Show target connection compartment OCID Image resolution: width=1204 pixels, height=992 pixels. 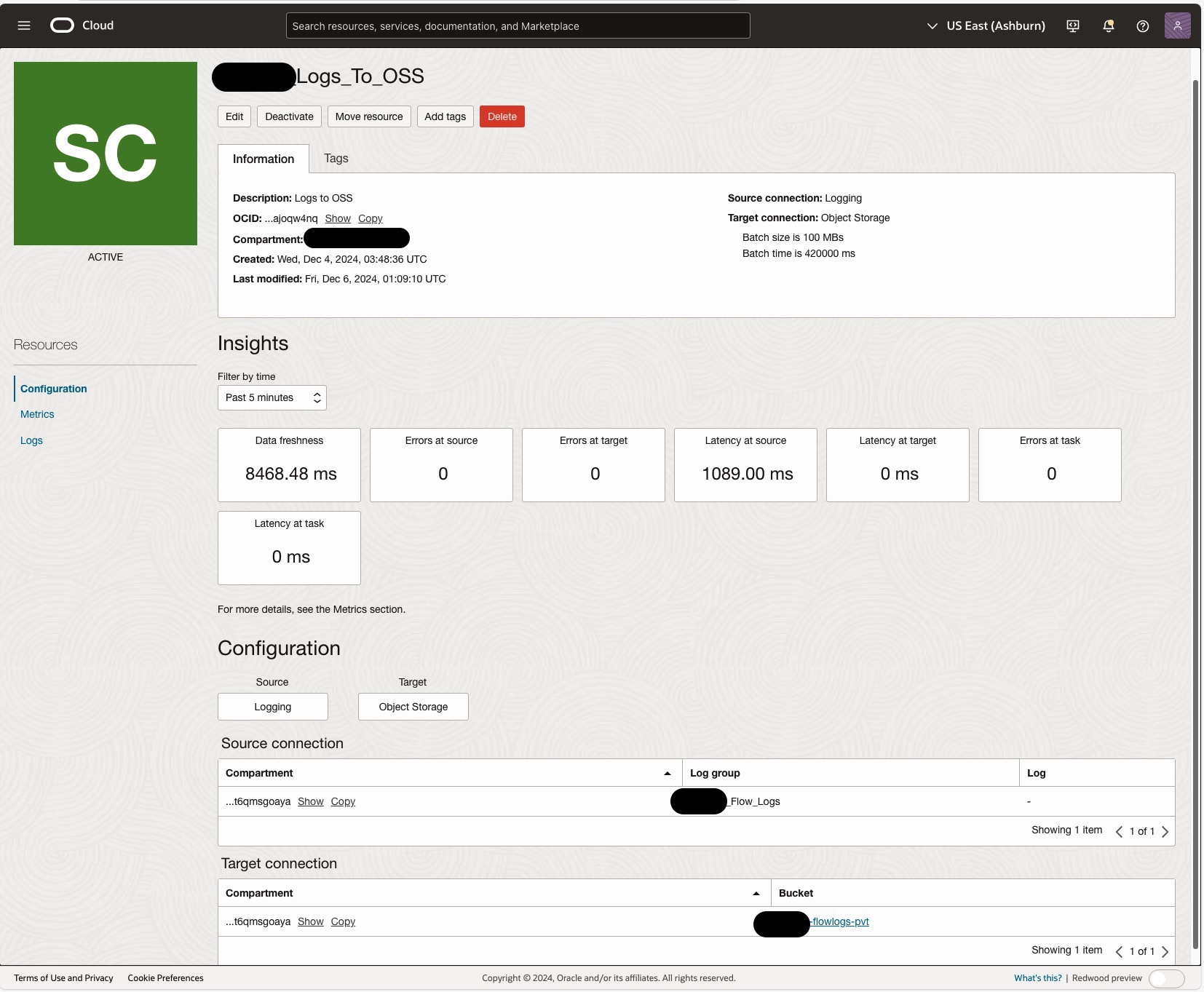[311, 921]
